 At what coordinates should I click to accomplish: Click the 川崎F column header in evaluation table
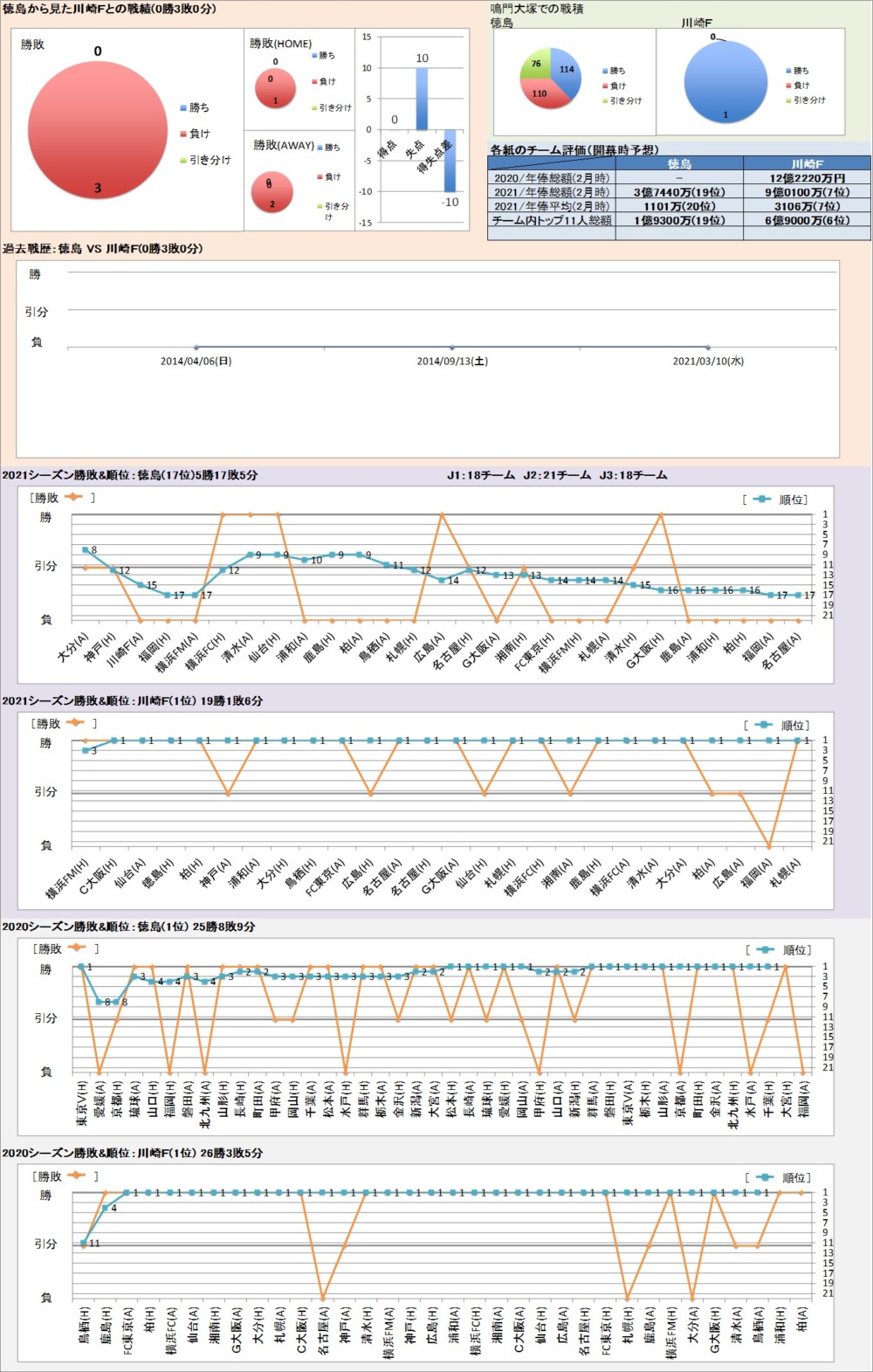(806, 163)
